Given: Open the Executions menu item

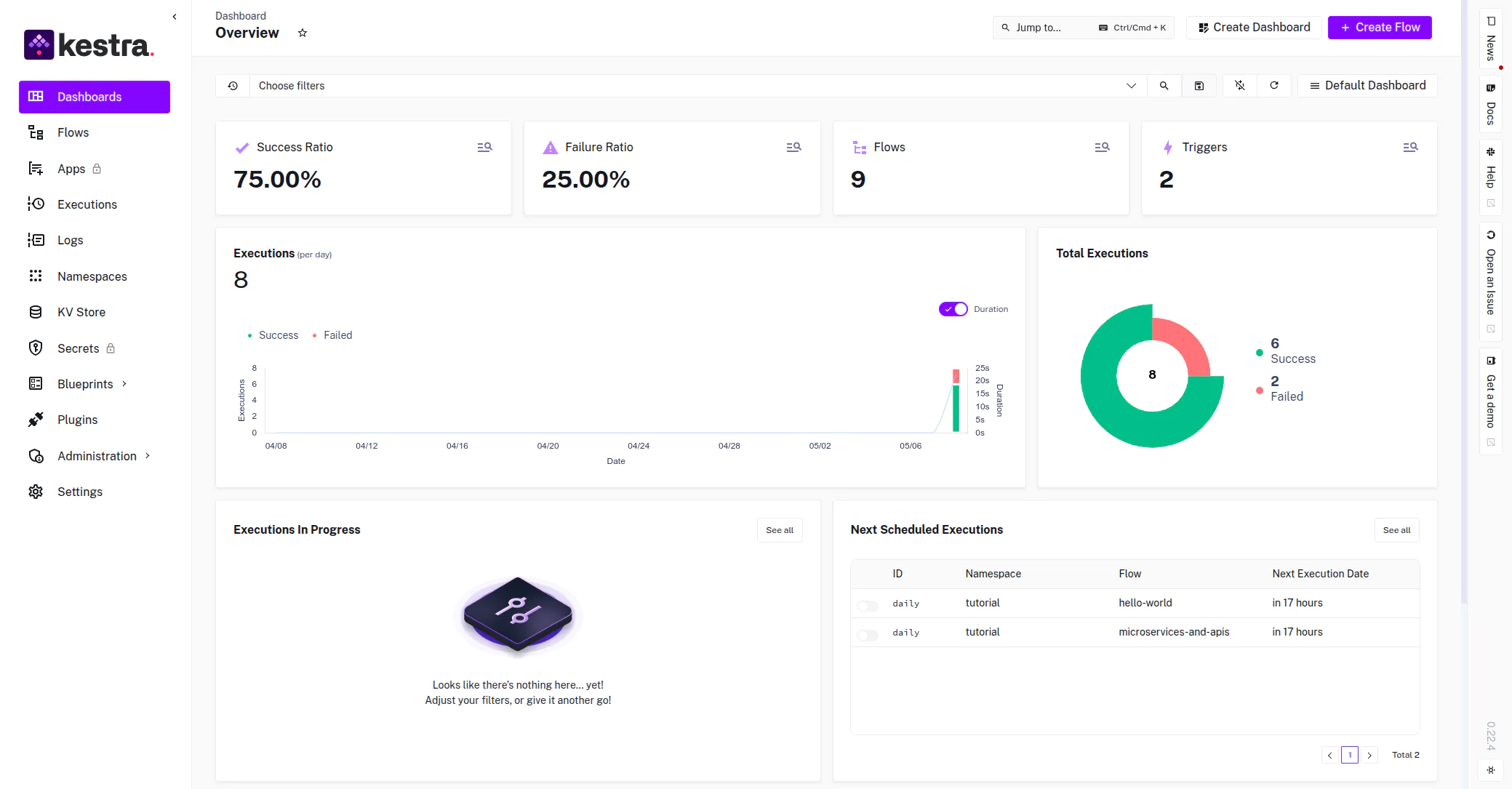Looking at the screenshot, I should coord(87,204).
